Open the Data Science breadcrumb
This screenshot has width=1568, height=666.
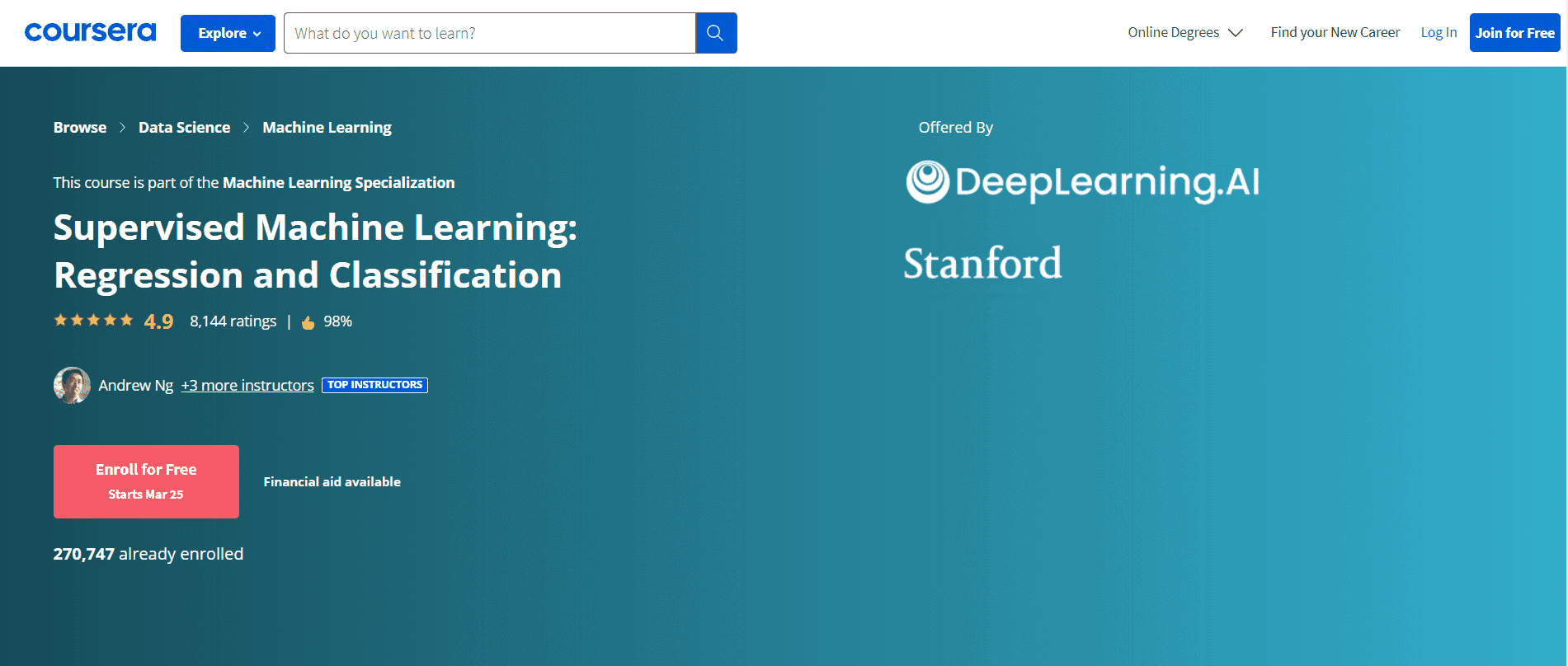tap(184, 127)
